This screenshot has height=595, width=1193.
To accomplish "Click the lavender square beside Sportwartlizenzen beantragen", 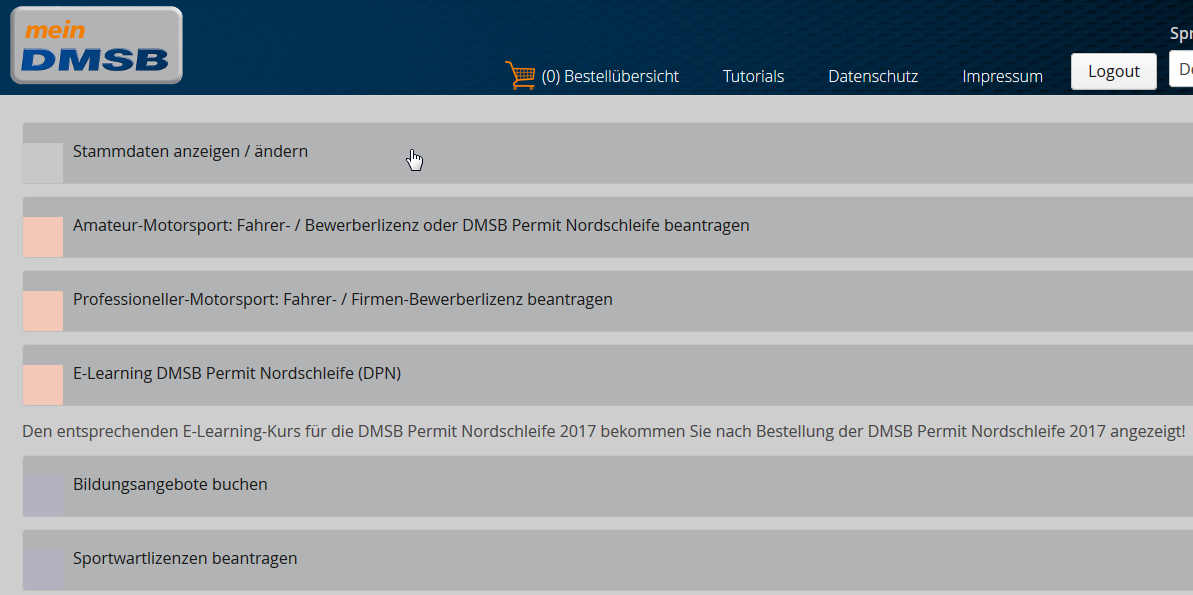I will pos(43,568).
